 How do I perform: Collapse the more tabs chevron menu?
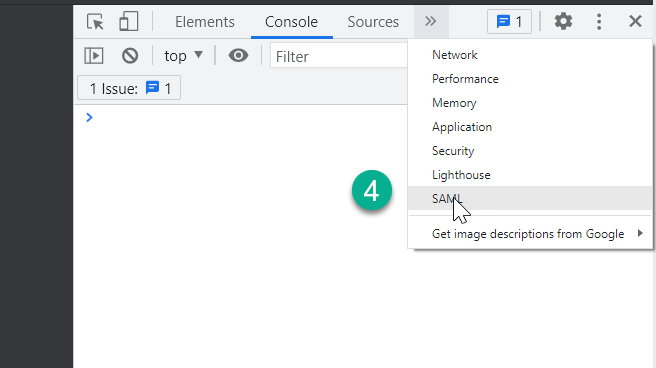(431, 21)
